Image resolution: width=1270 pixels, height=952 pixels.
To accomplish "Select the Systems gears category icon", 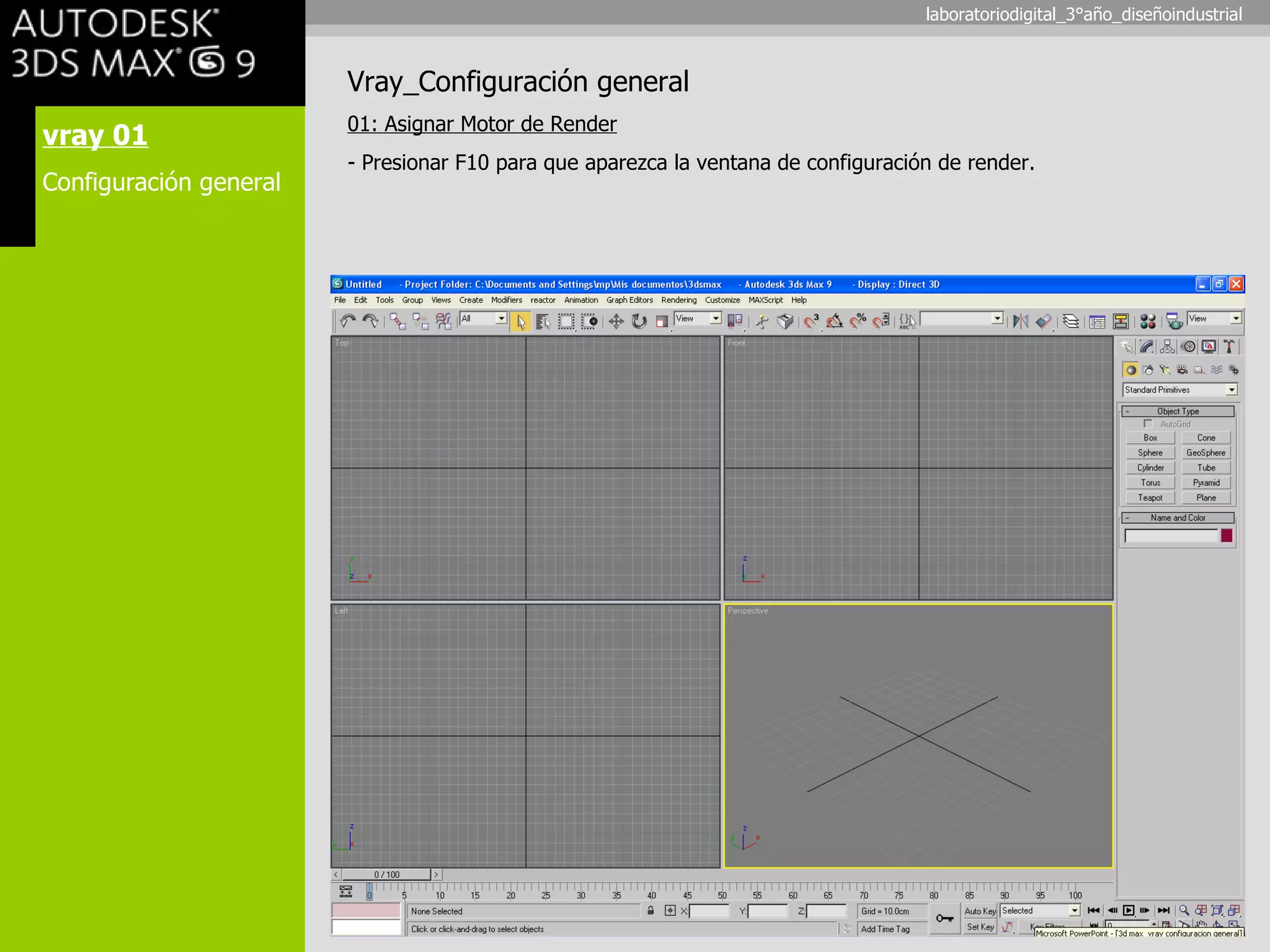I will coord(1233,370).
